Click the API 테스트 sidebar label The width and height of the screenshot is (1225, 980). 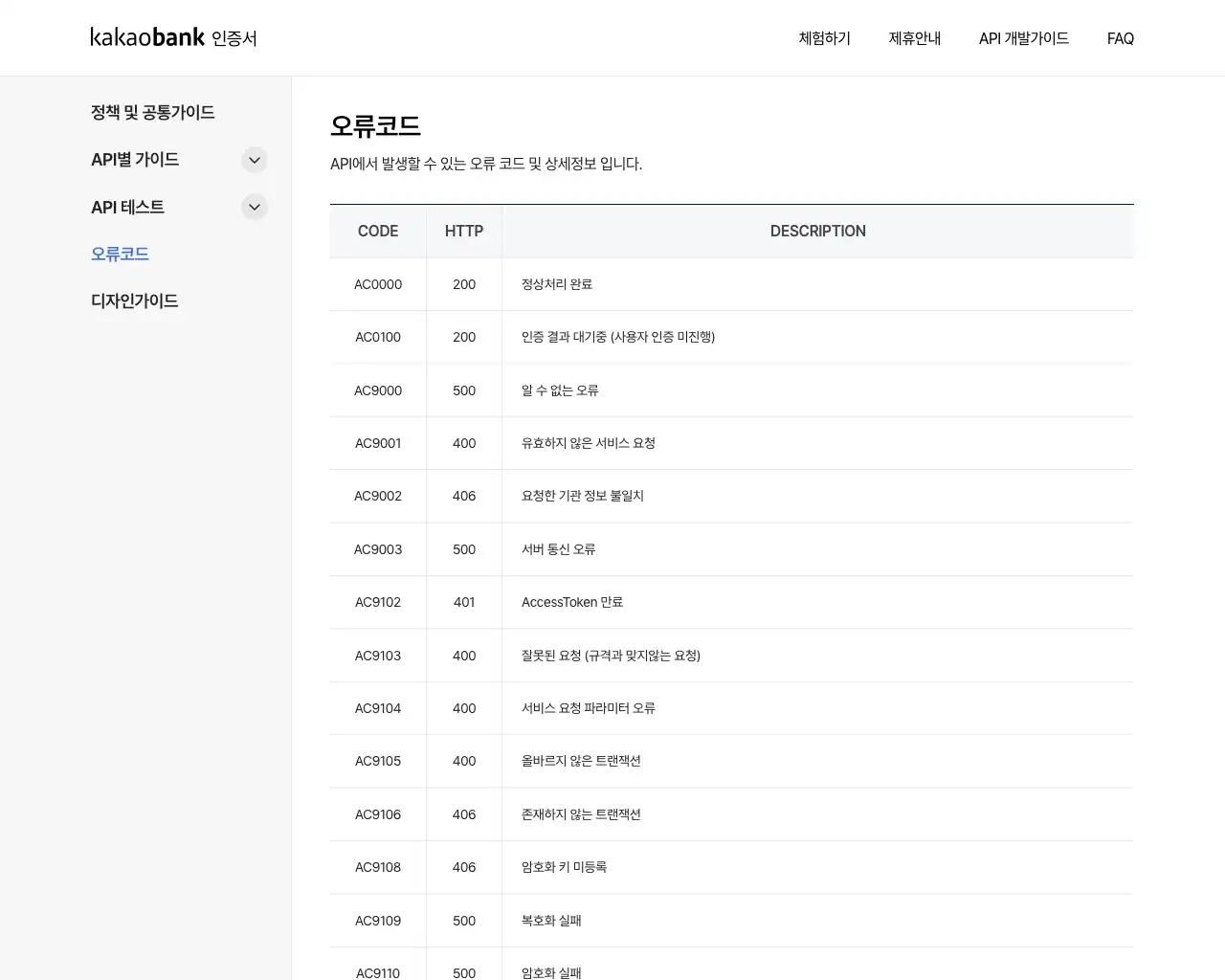coord(127,207)
